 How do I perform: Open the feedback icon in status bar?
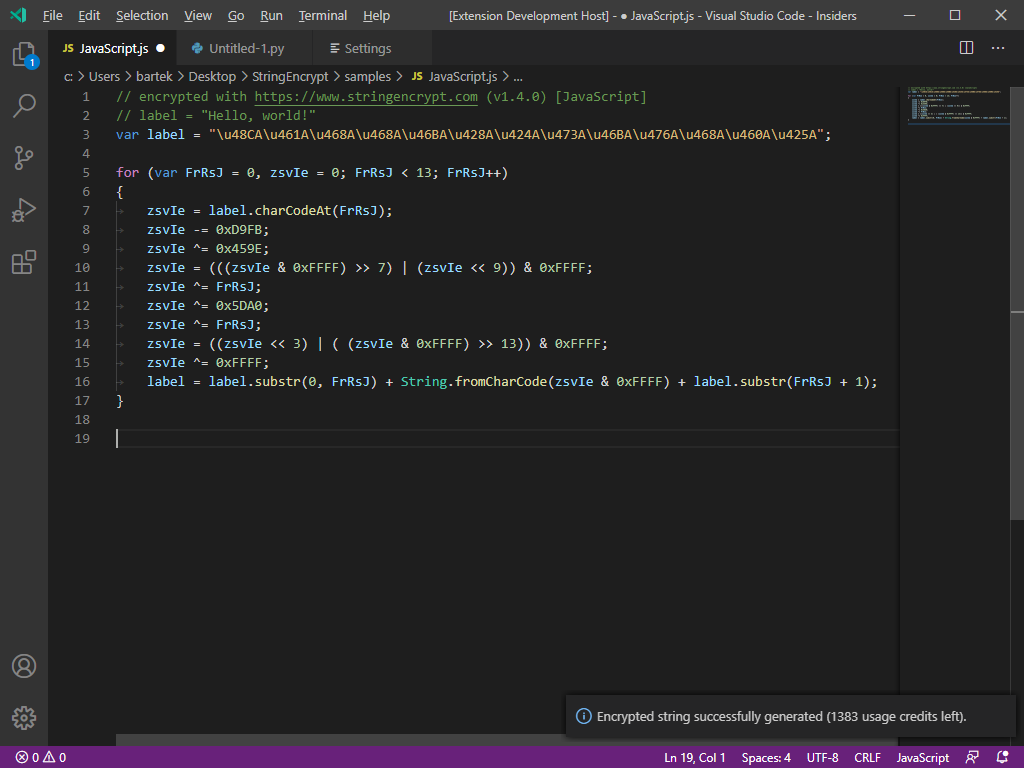(x=972, y=758)
